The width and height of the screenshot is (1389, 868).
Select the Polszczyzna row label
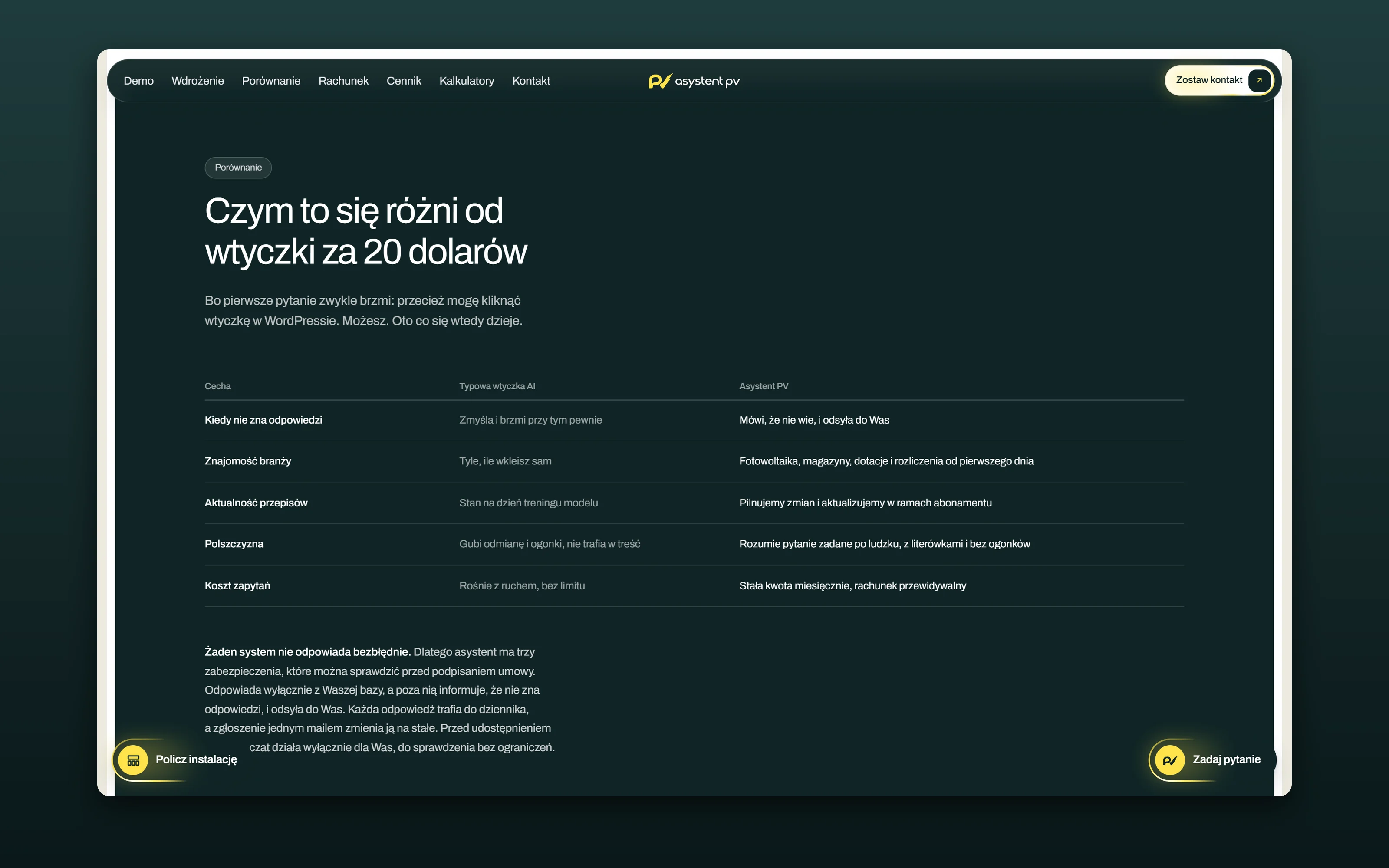click(x=234, y=544)
